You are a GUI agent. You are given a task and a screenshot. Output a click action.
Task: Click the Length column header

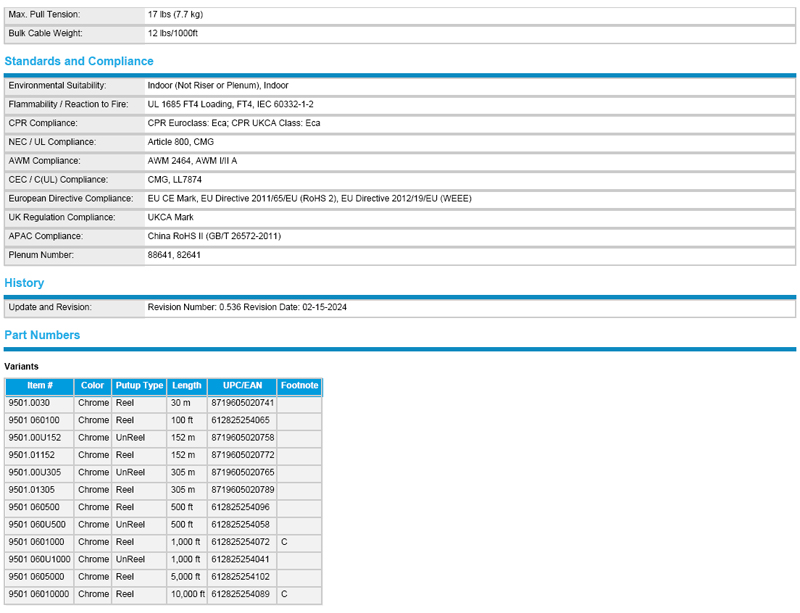click(x=186, y=385)
